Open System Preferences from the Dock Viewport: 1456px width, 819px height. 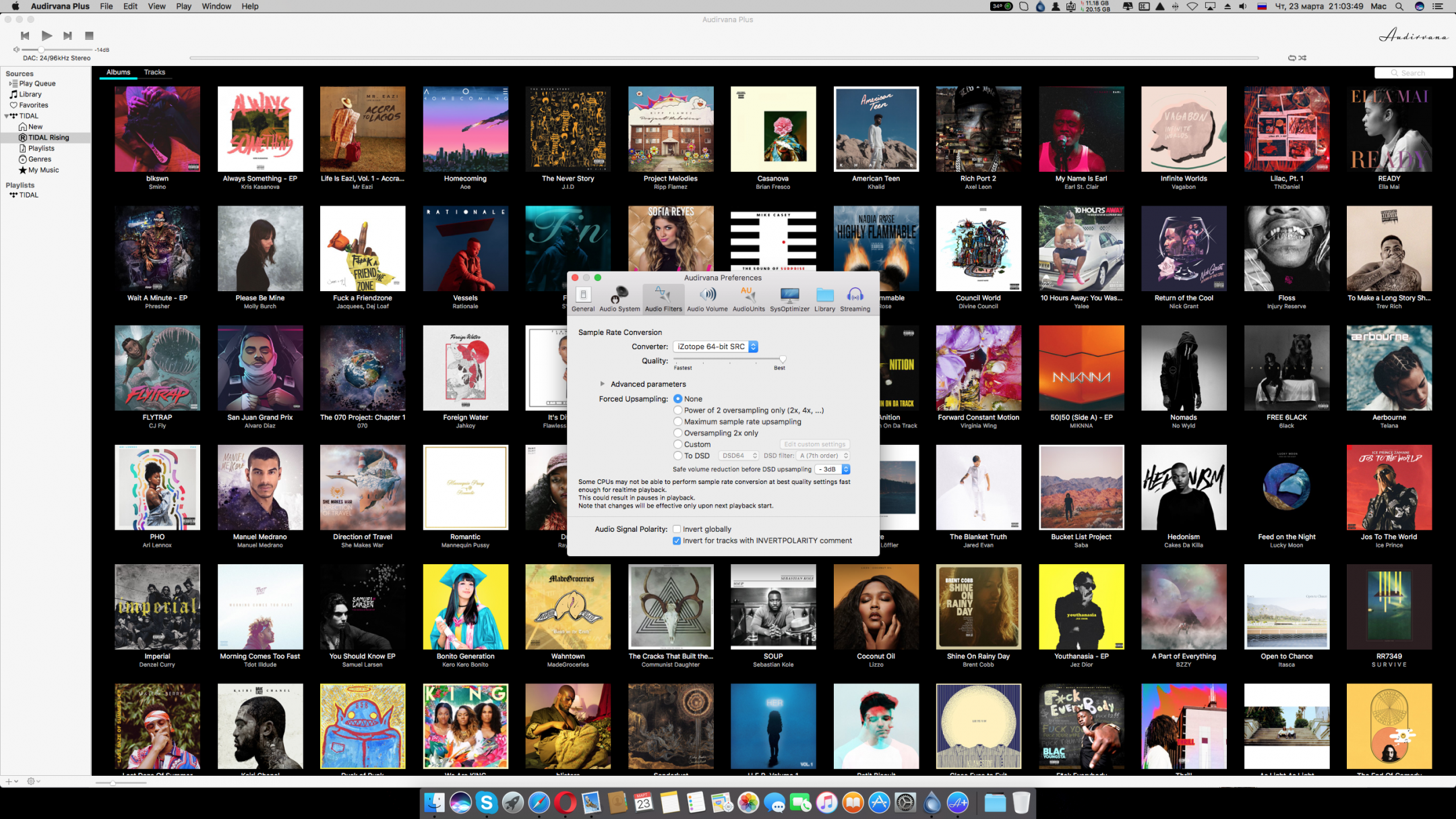(905, 802)
